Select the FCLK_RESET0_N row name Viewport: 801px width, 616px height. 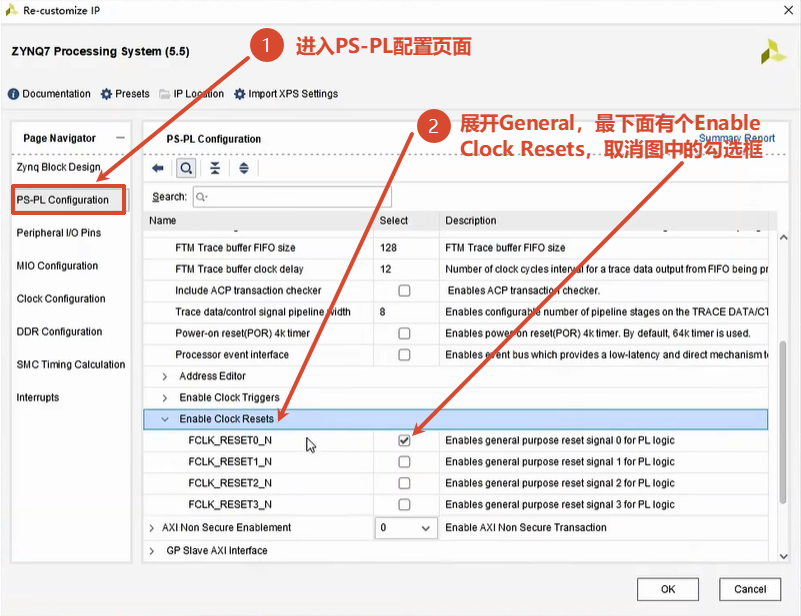point(230,440)
